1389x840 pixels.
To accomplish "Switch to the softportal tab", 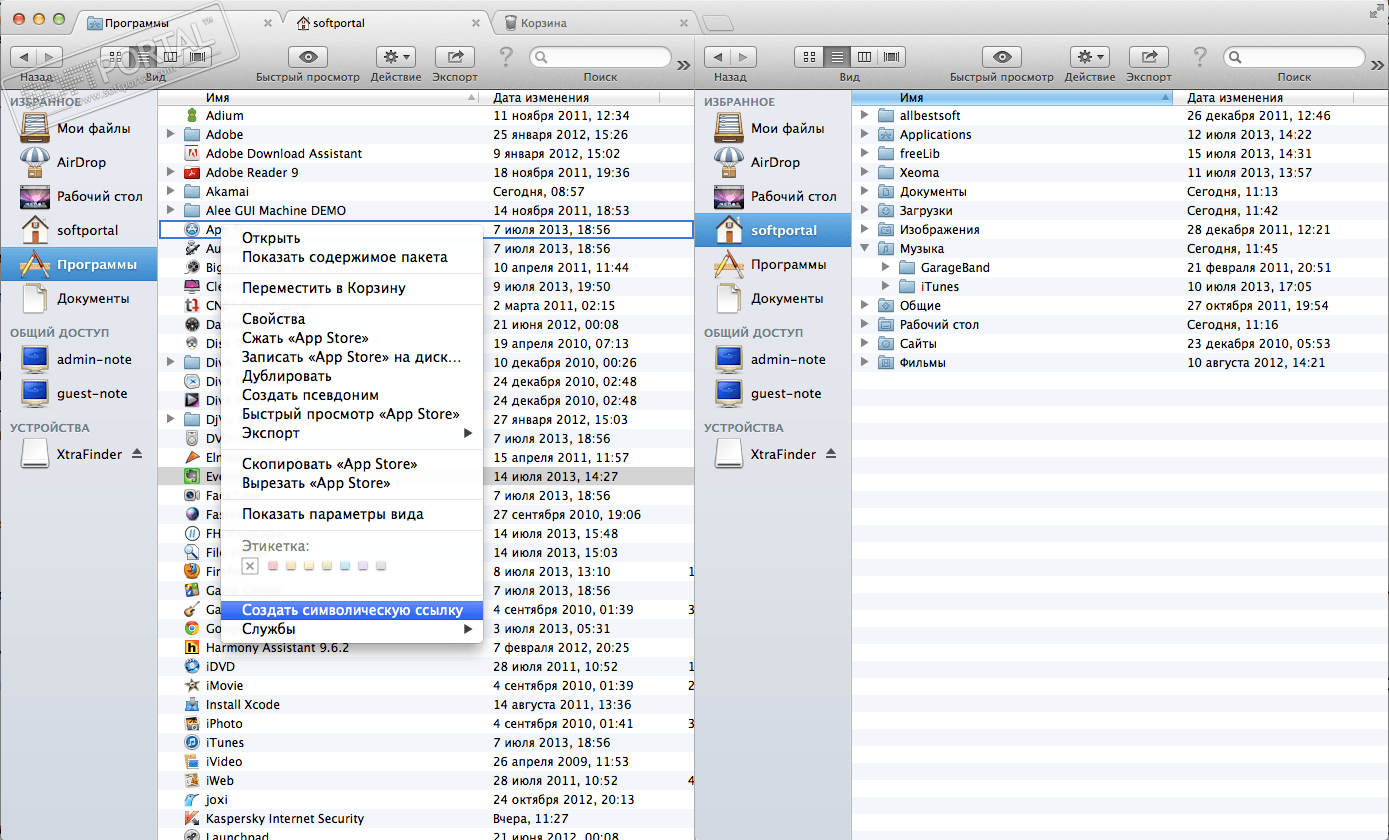I will (x=387, y=22).
